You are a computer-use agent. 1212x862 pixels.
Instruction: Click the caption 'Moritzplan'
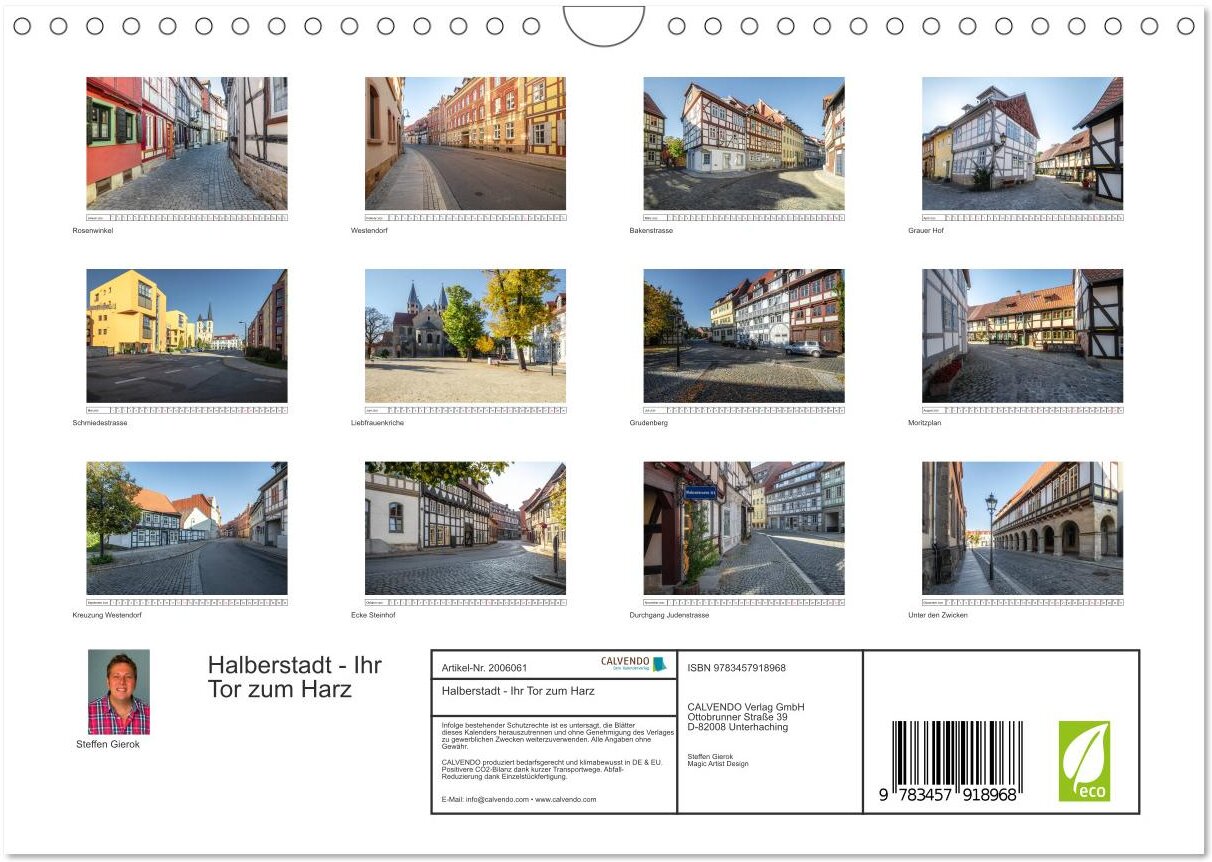tap(924, 423)
